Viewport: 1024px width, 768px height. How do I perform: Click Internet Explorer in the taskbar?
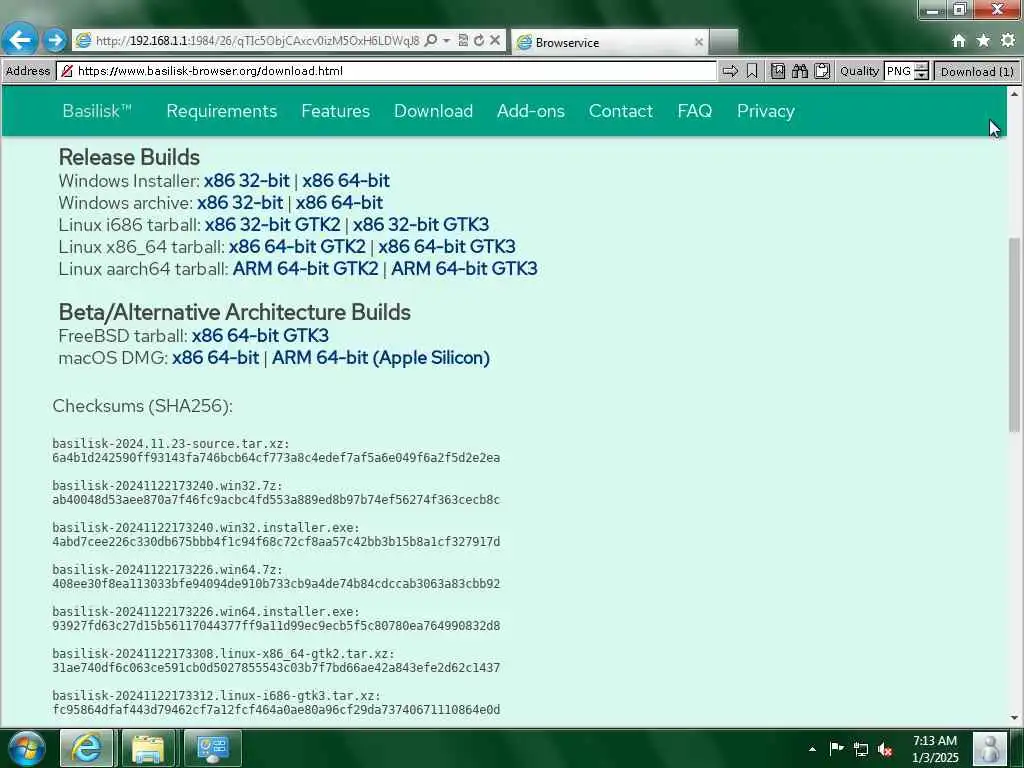[x=87, y=748]
